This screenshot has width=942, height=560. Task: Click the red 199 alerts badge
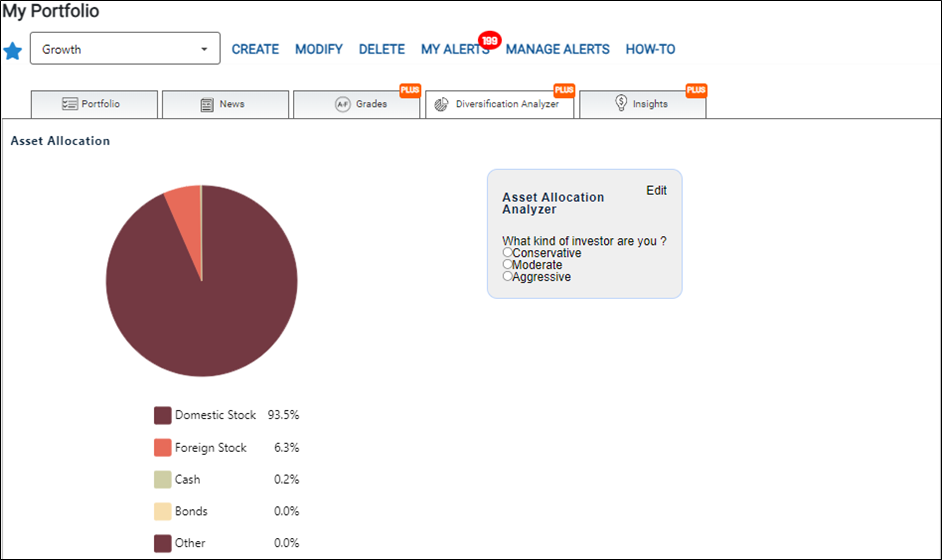[x=490, y=40]
